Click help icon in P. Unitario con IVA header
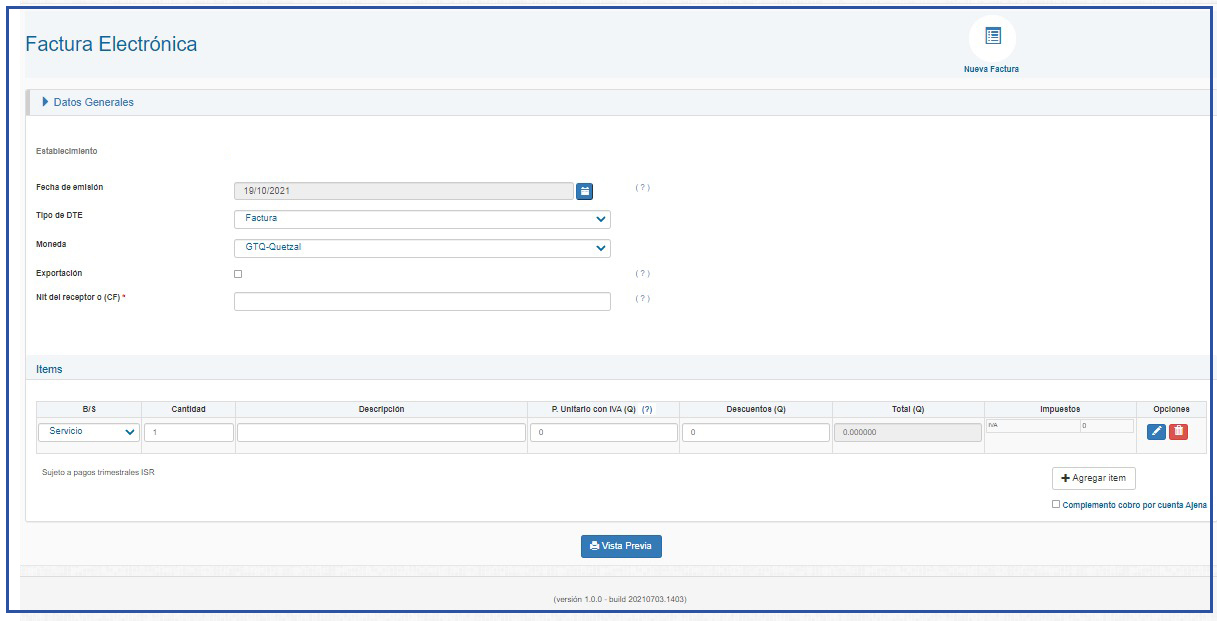The image size is (1217, 621). click(647, 409)
